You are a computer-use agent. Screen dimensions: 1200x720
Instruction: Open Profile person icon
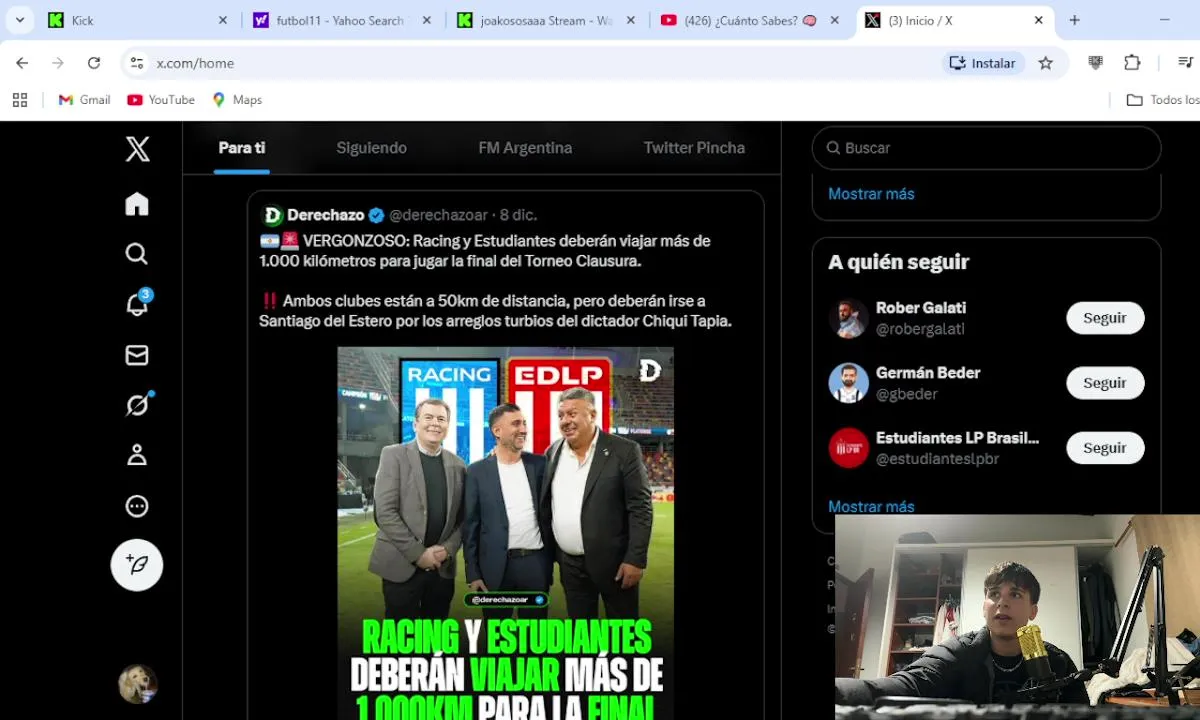137,455
